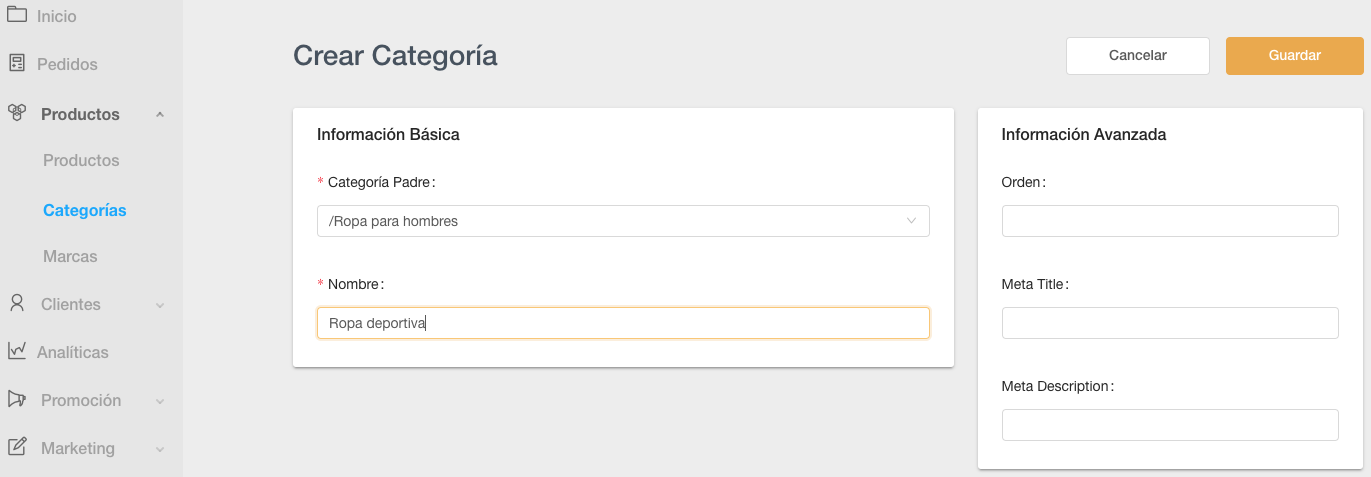Viewport: 1371px width, 477px height.
Task: Go to Marcas in sidebar
Action: (70, 257)
